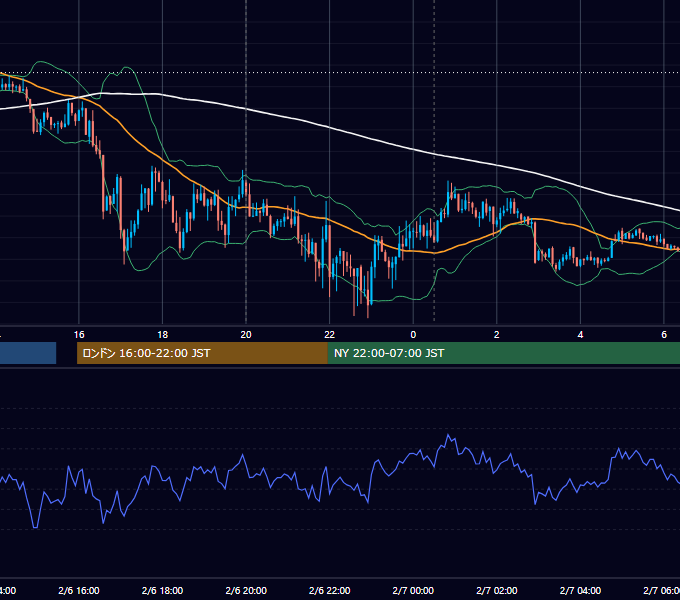
Task: Click the blue session bar before ロンドン
Action: point(28,353)
